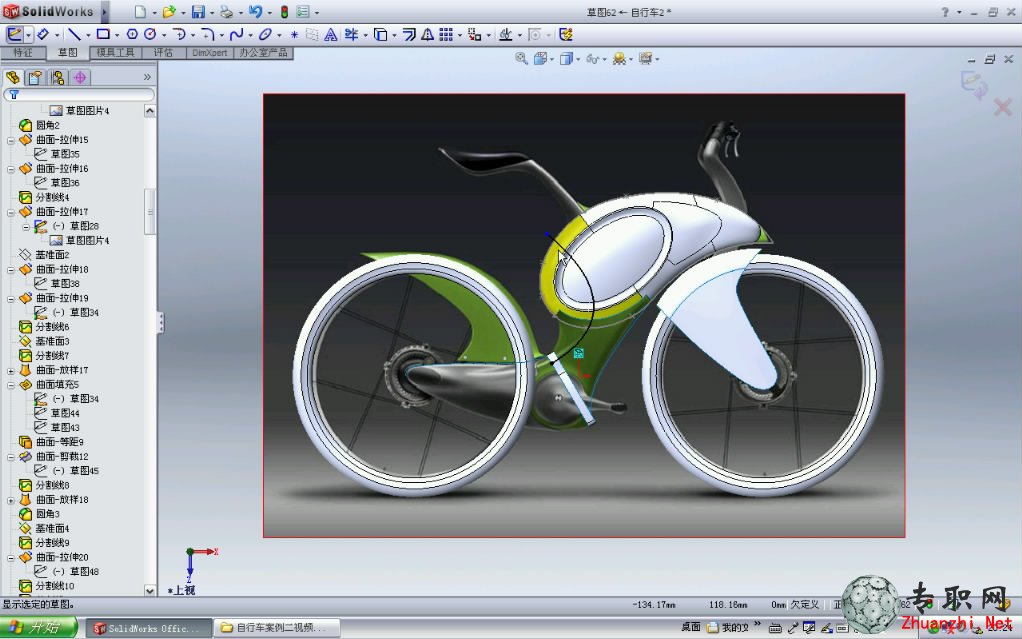This screenshot has height=639, width=1022.
Task: Click the Undo arrow icon
Action: tap(256, 12)
